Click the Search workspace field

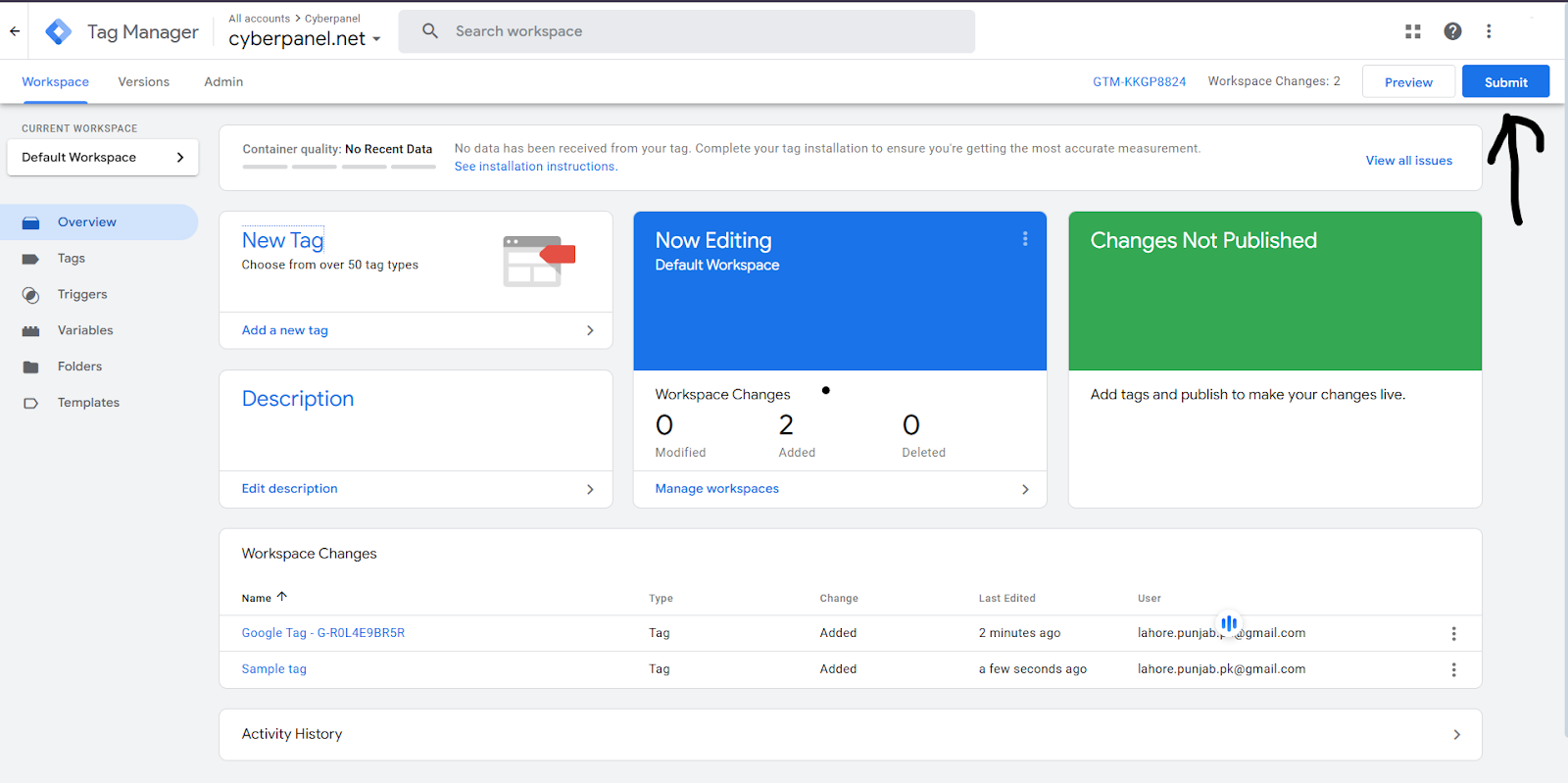687,31
